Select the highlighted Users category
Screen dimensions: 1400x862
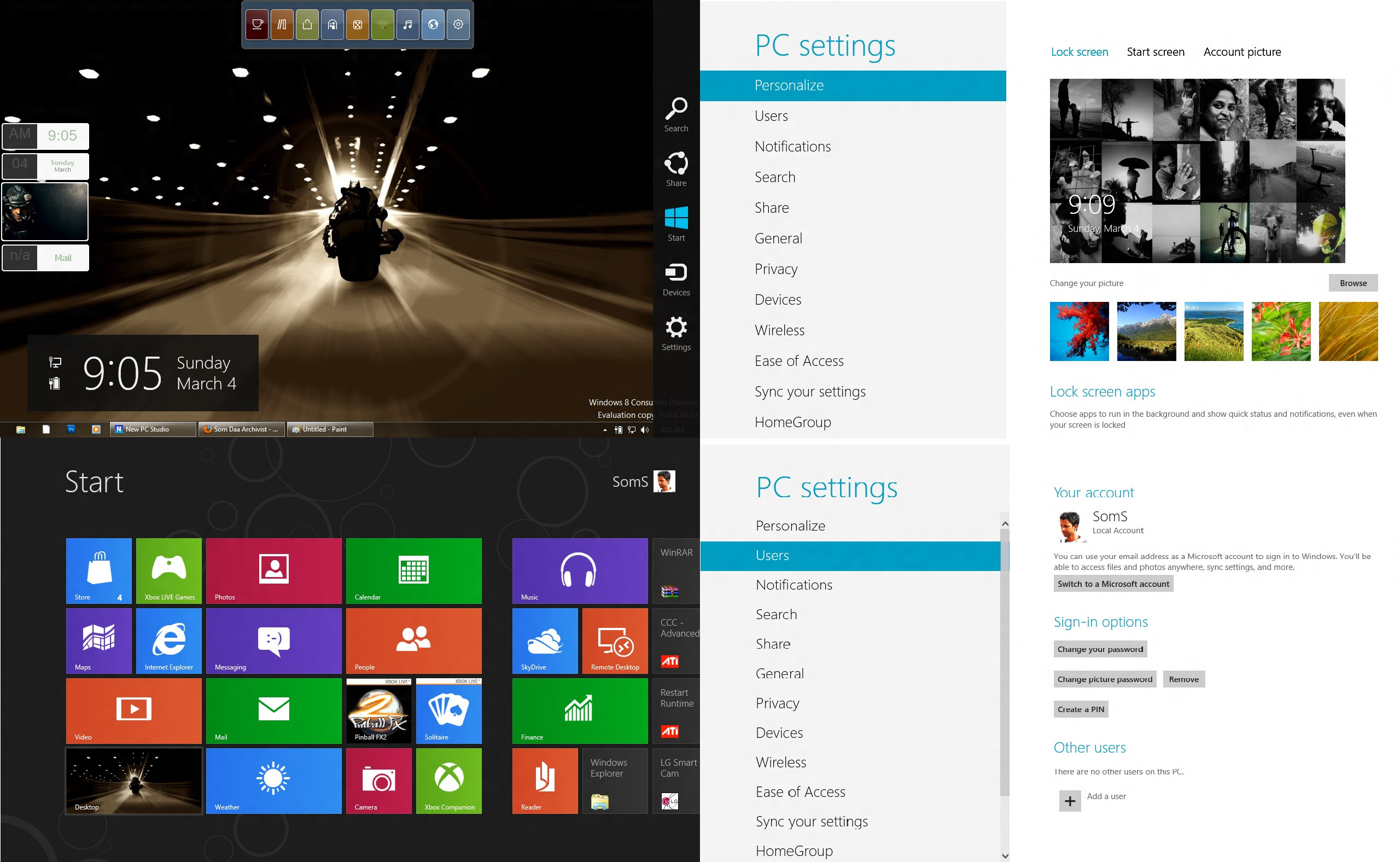pyautogui.click(x=850, y=556)
